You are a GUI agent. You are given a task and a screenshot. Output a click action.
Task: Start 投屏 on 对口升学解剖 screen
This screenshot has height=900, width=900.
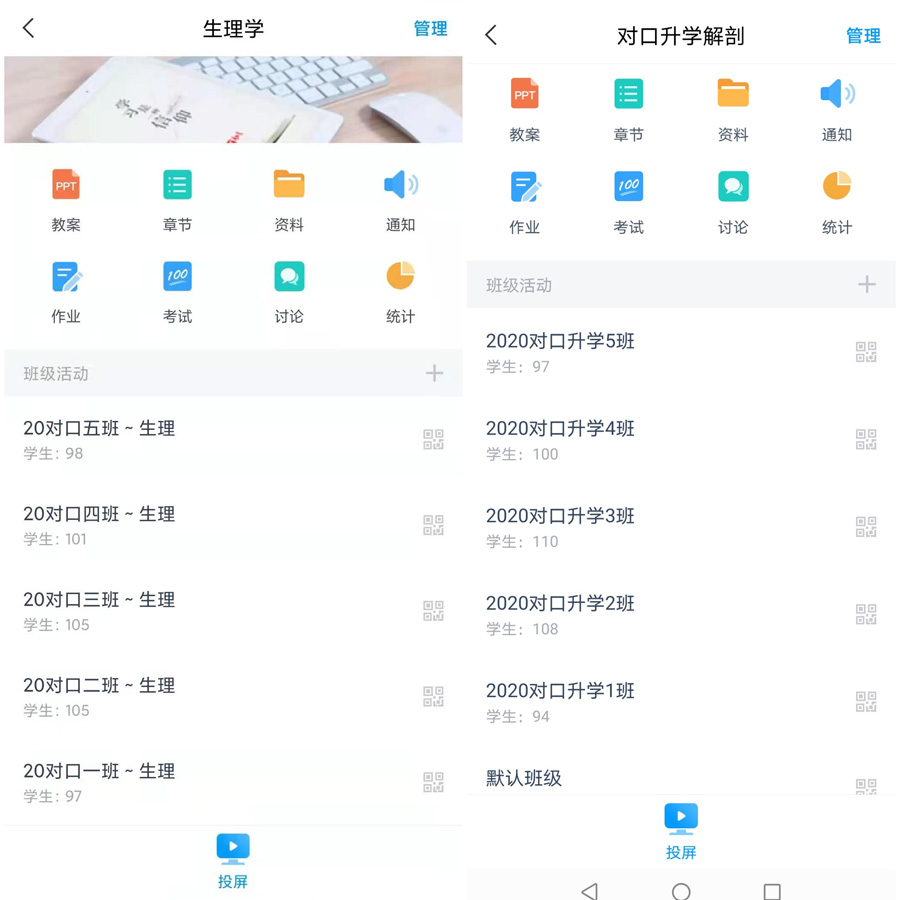(x=681, y=831)
